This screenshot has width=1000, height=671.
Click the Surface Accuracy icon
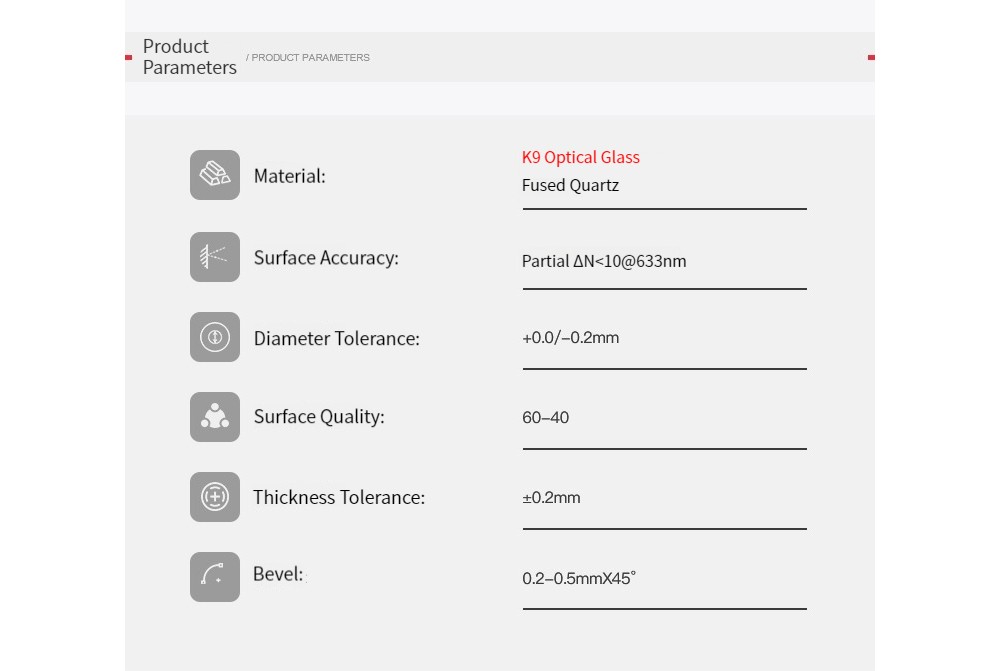point(215,257)
